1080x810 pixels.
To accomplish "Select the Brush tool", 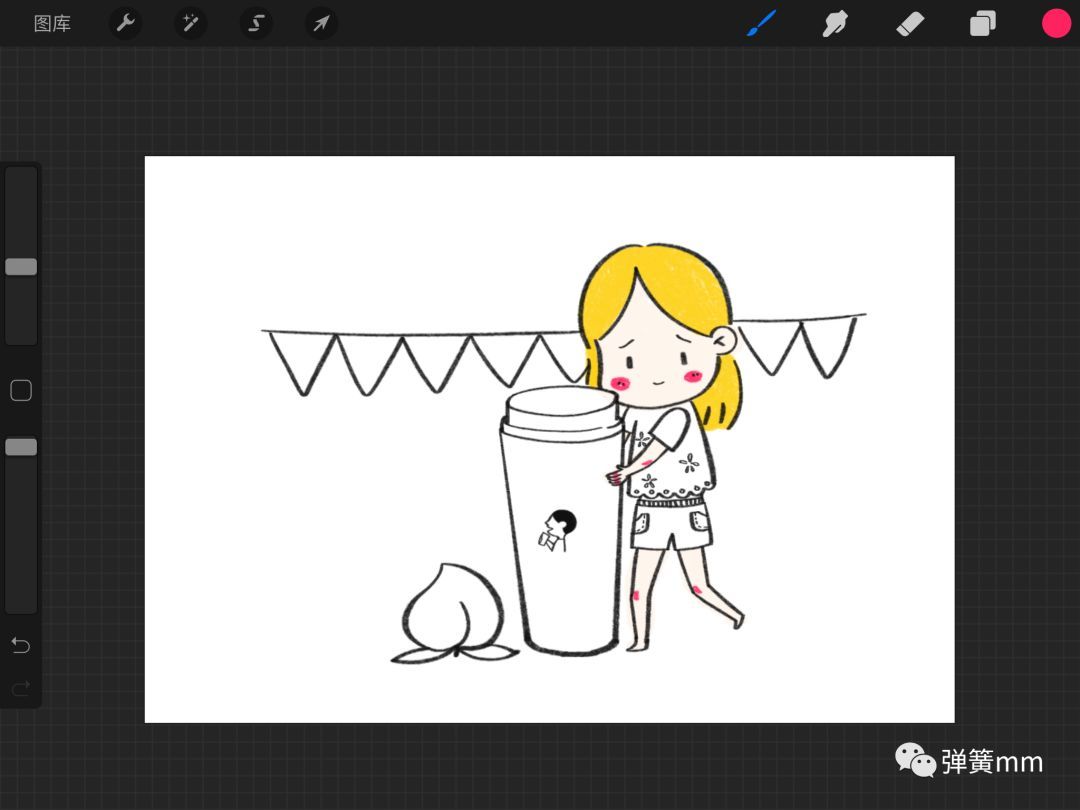I will [x=762, y=23].
